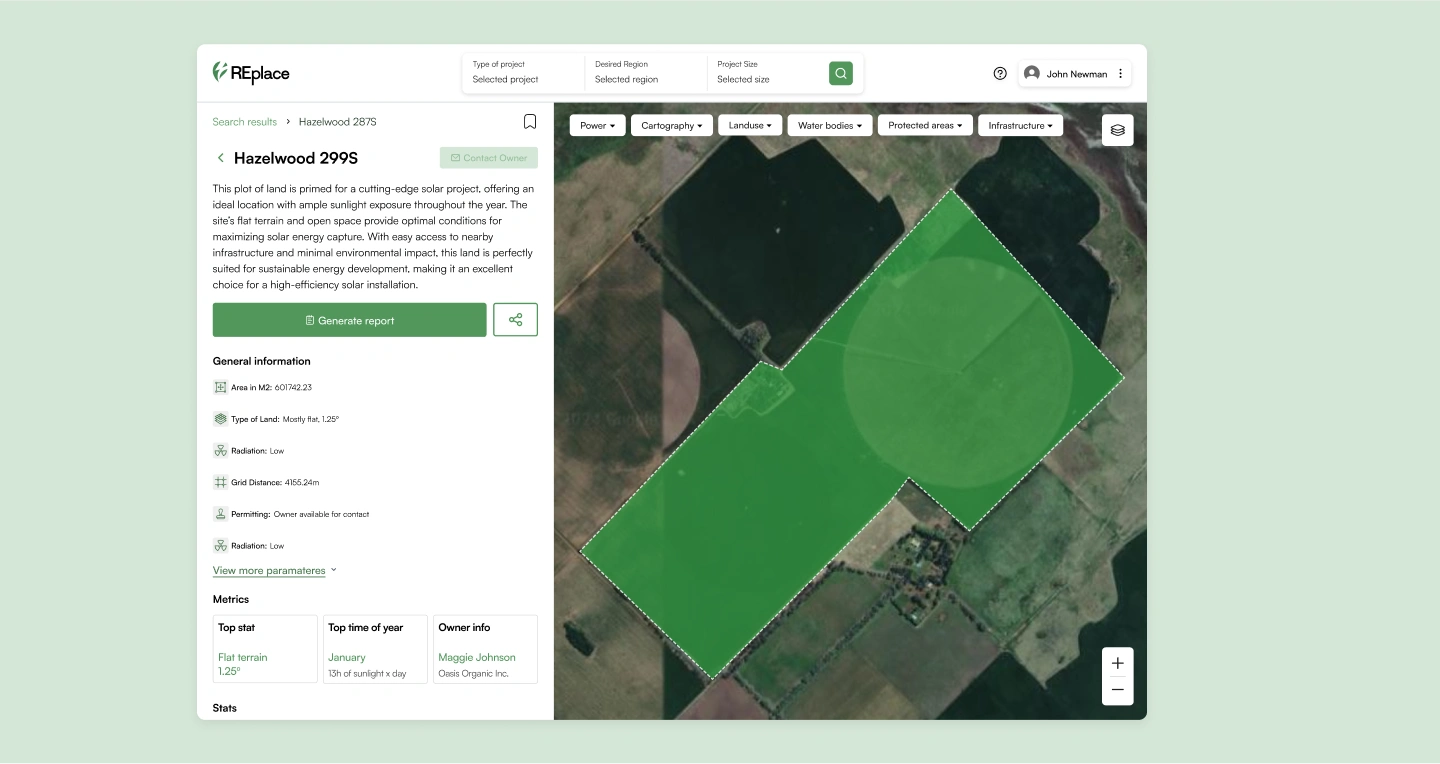
Task: Click Generate report button
Action: (x=349, y=320)
